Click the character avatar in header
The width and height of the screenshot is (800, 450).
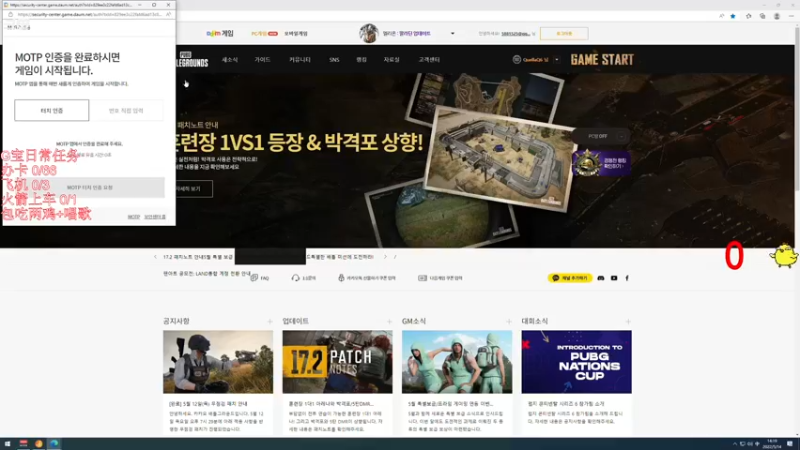368,33
